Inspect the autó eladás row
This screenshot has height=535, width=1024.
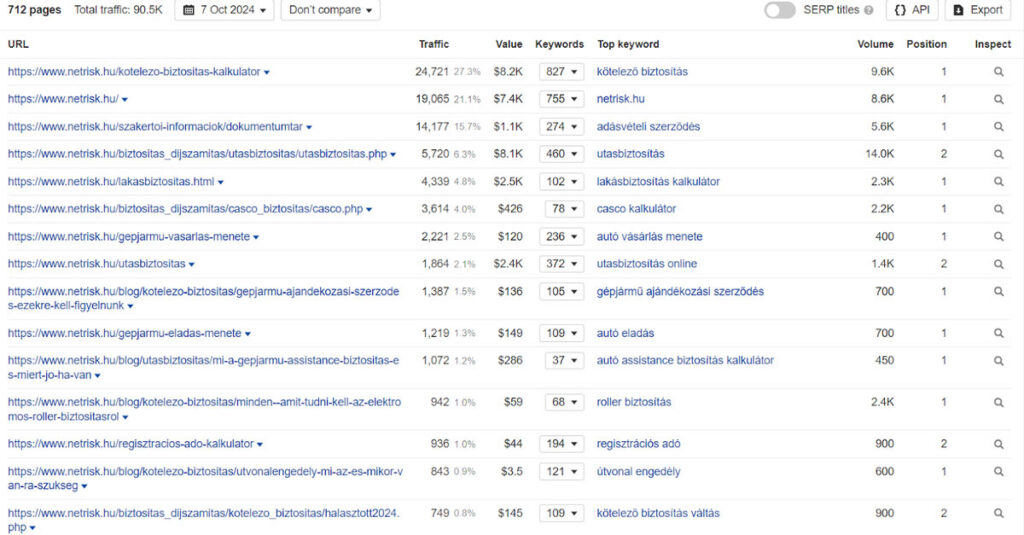click(x=999, y=333)
